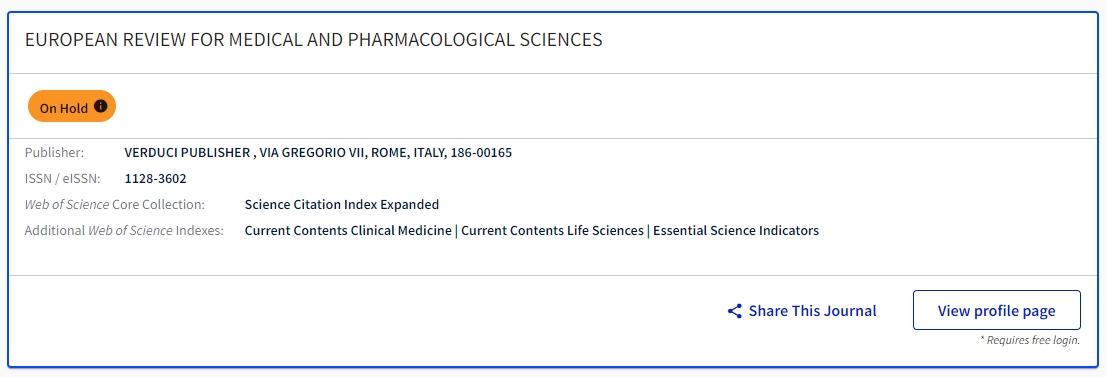The image size is (1106, 377).
Task: Click Current Contents Clinical Medicine index
Action: pos(348,230)
